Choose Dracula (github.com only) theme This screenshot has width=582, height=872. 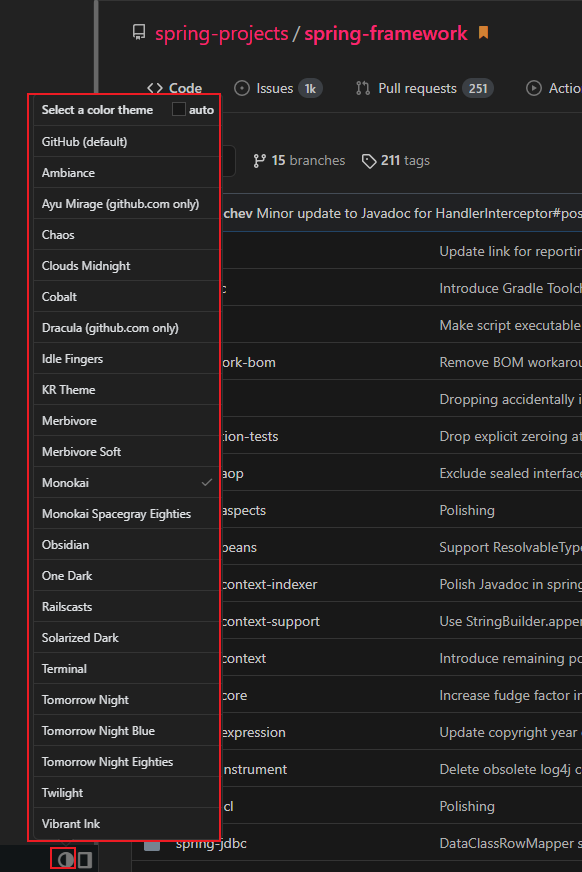coord(126,328)
